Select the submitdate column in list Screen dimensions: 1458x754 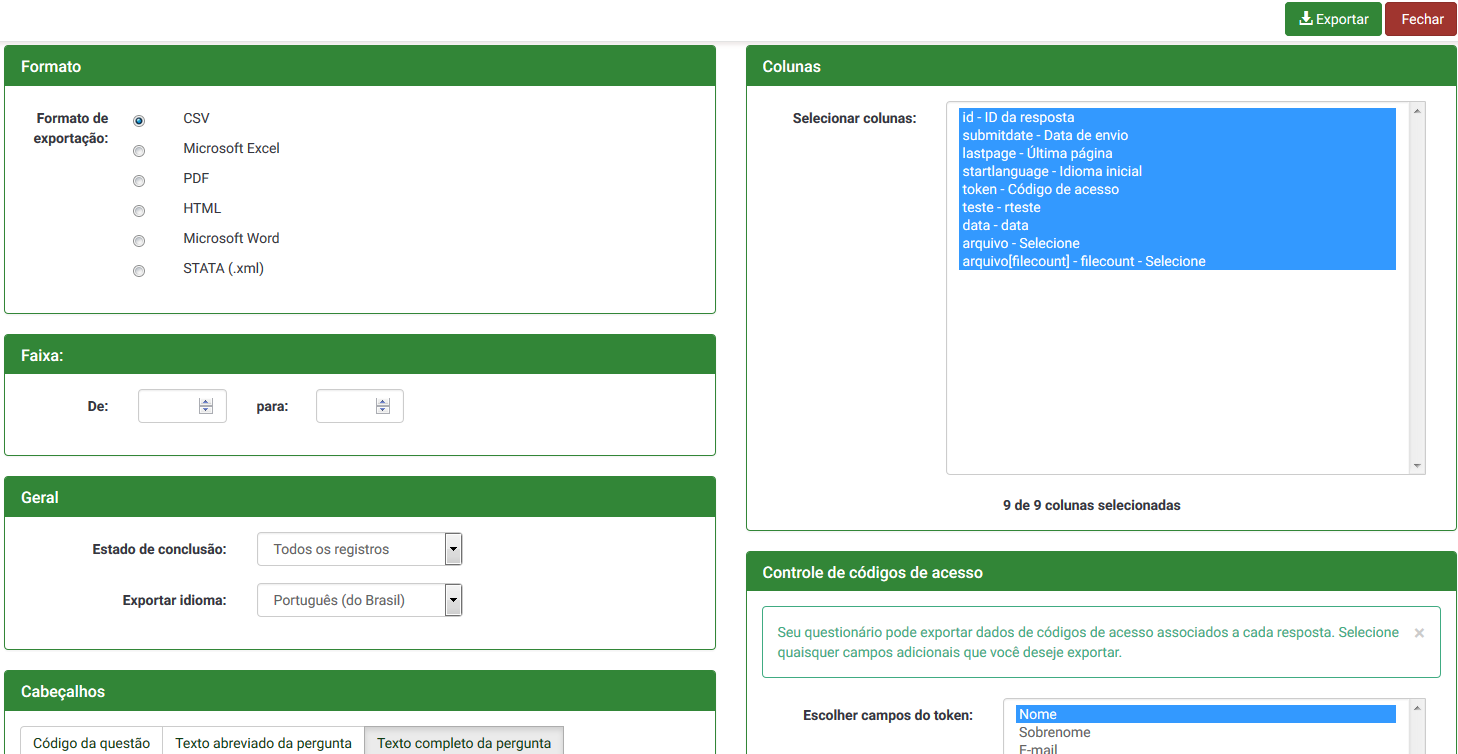click(1045, 135)
